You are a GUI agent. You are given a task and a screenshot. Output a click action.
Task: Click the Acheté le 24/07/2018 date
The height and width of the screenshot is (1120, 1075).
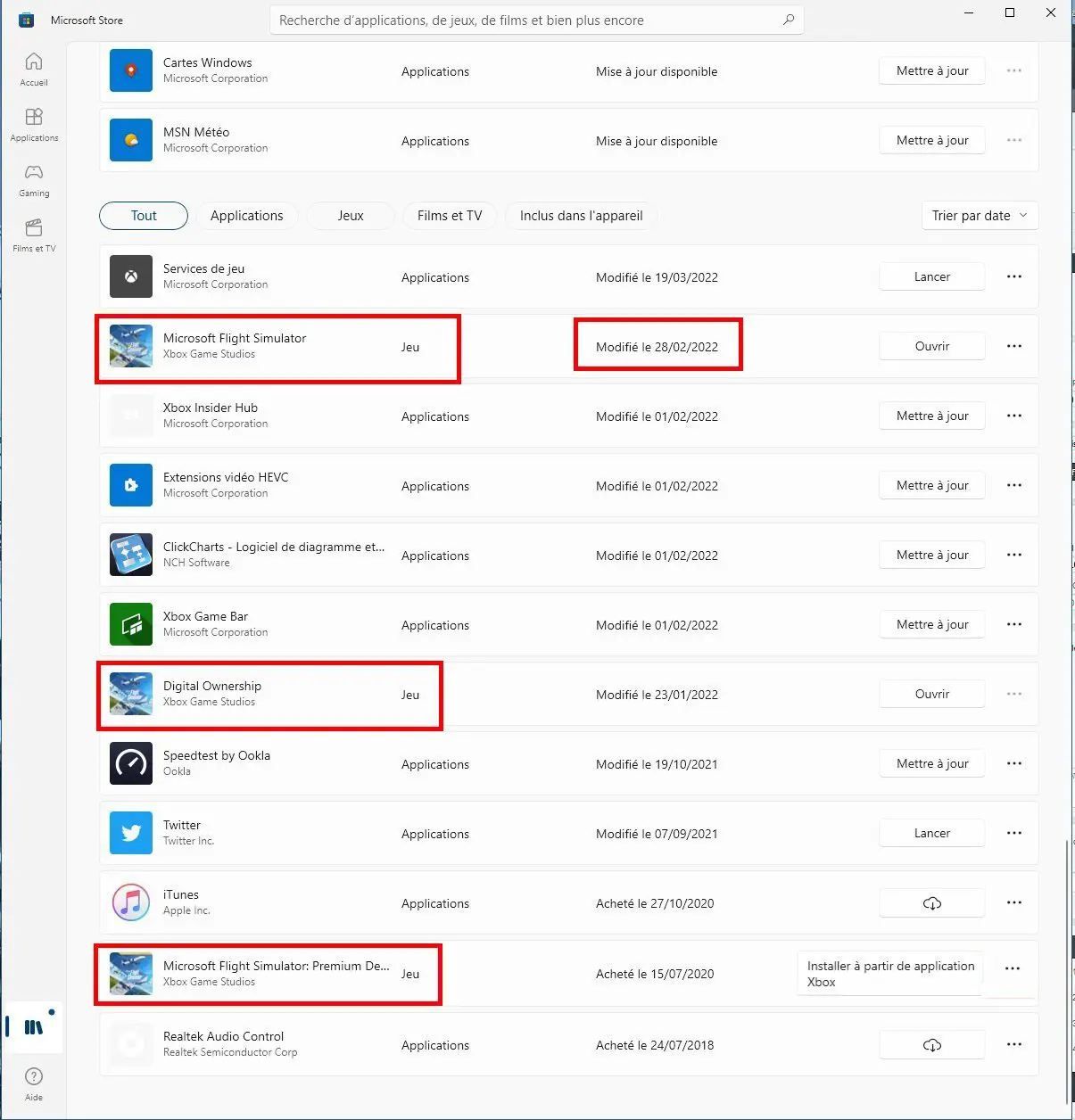coord(655,1045)
